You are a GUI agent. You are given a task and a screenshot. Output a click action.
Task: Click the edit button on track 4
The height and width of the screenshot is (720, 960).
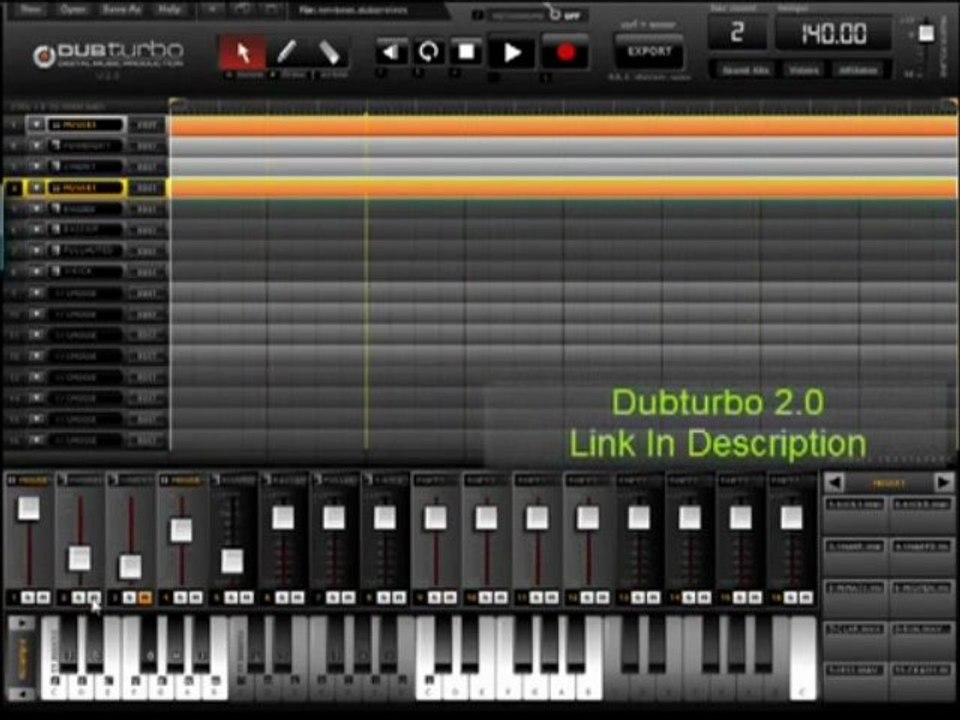(x=146, y=188)
